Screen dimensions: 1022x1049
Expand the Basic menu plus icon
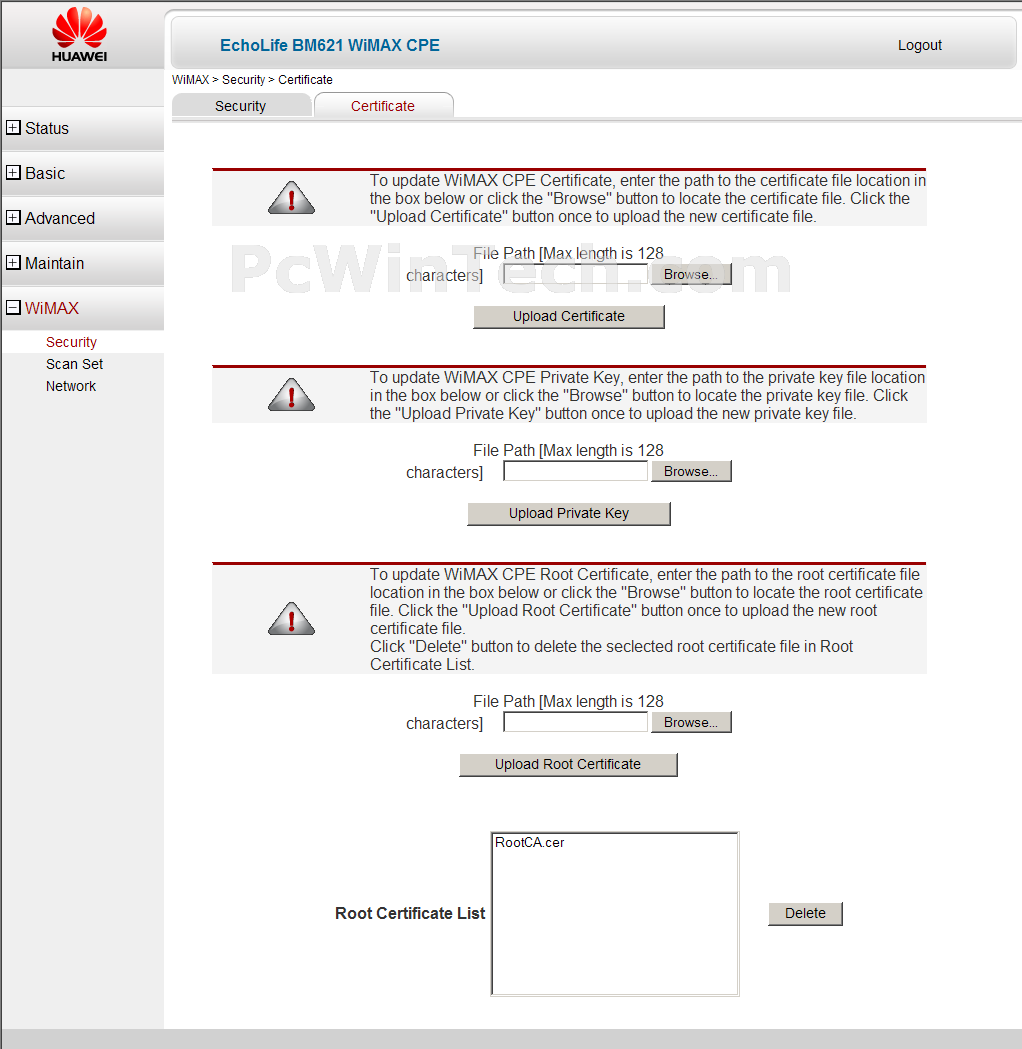[13, 172]
